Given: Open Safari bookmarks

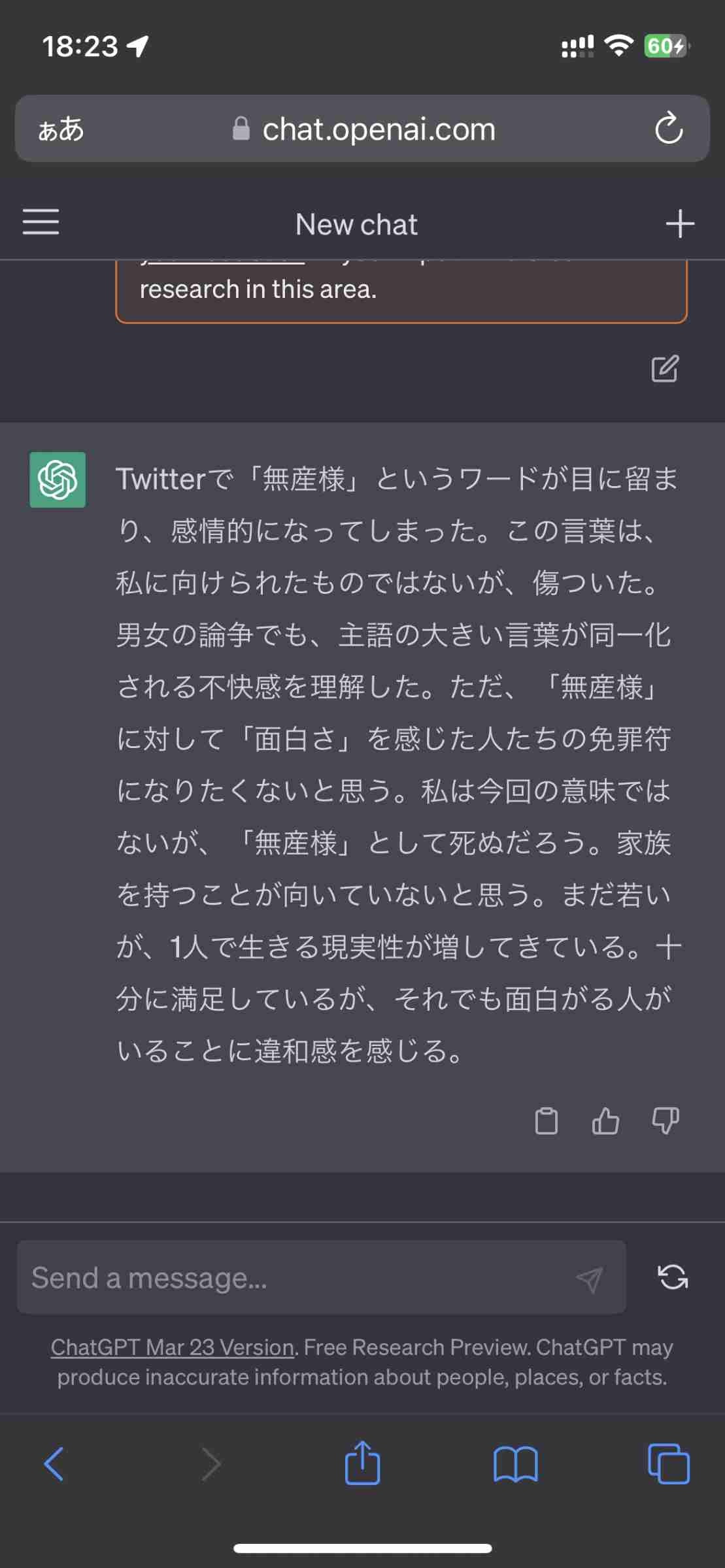Looking at the screenshot, I should pos(515,1463).
